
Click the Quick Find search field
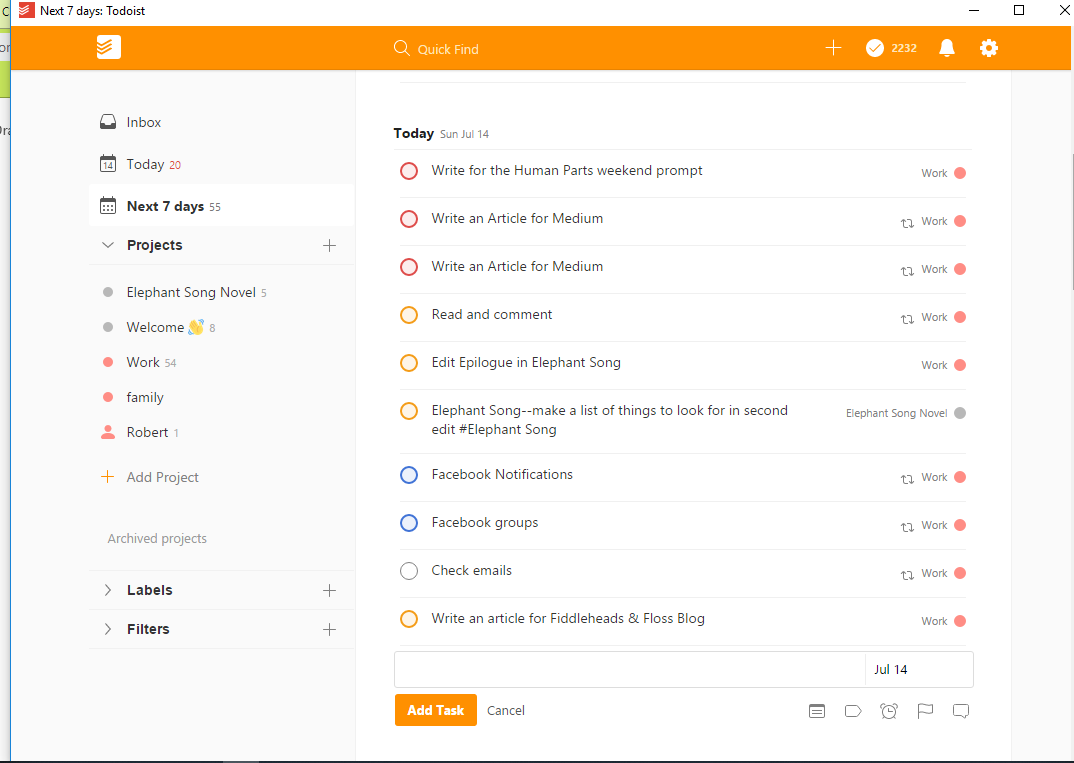tap(448, 49)
